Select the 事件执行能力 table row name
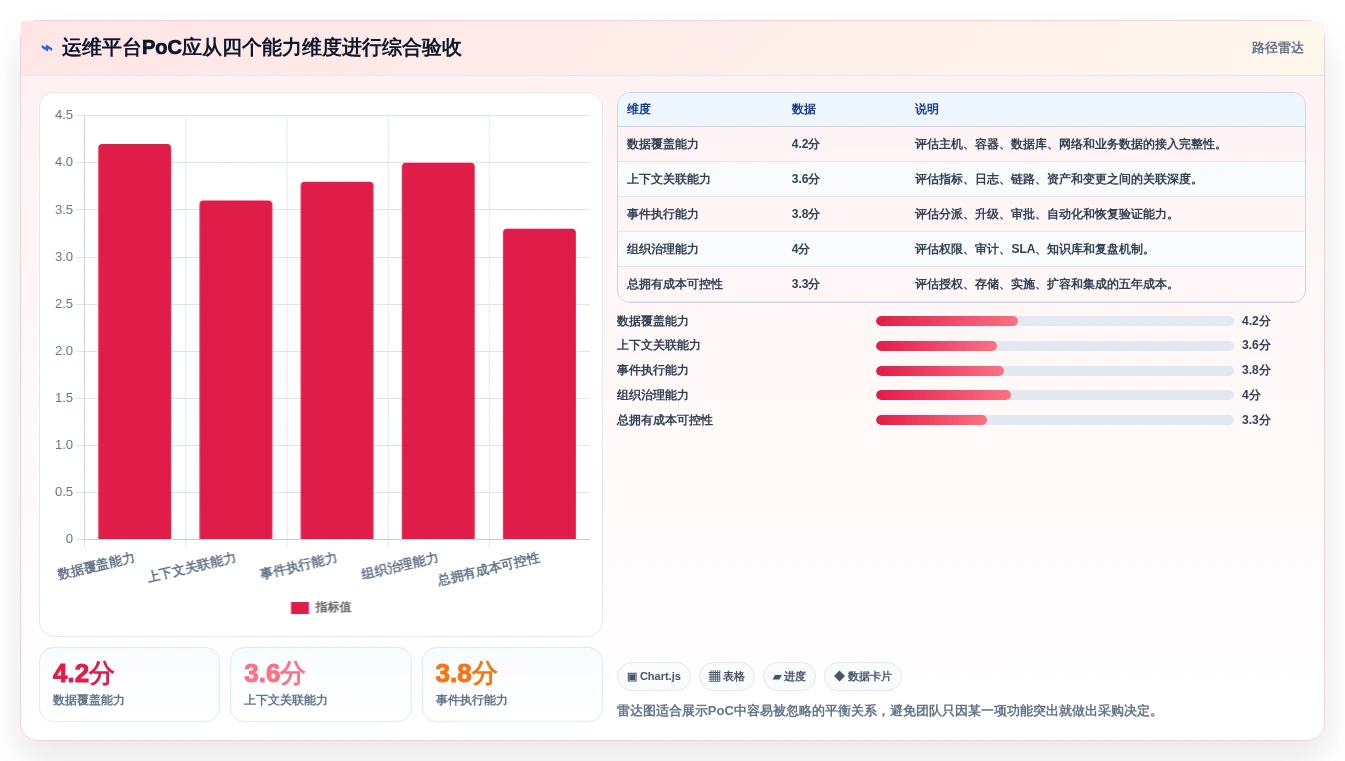 pyautogui.click(x=663, y=214)
